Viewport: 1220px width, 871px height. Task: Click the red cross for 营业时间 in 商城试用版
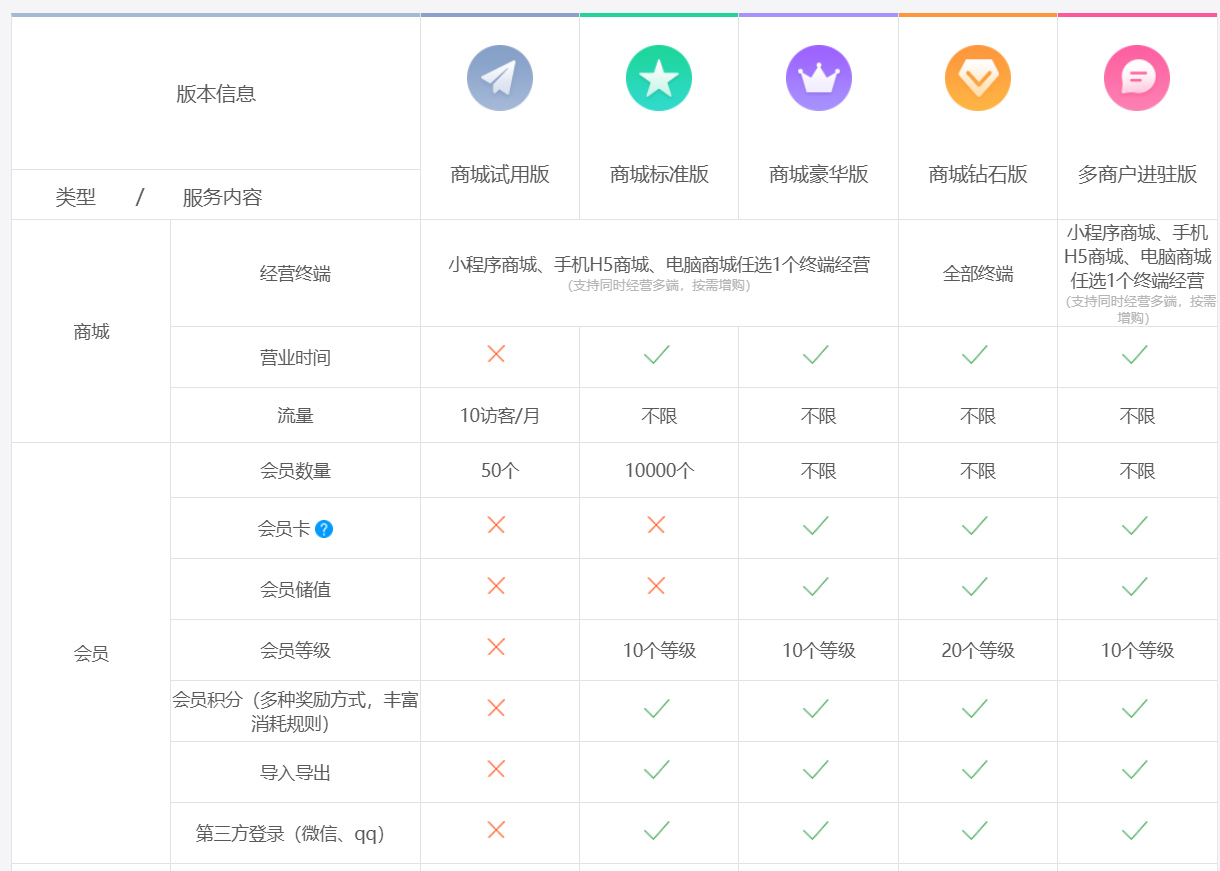tap(496, 353)
